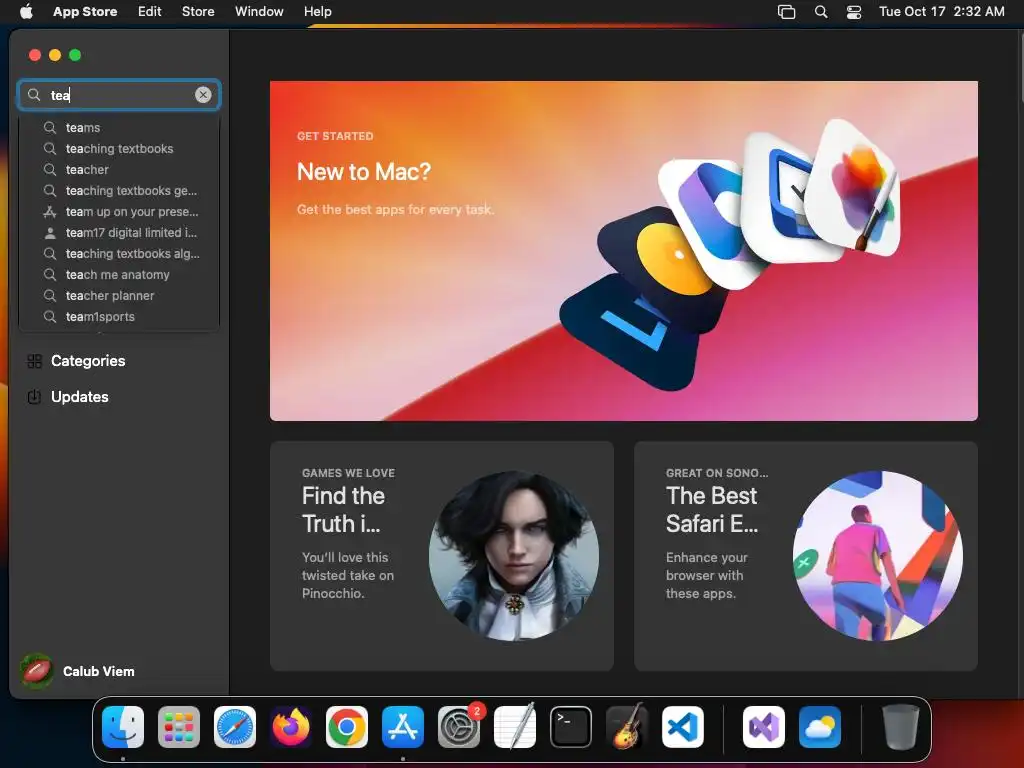Click the person icon beside 'team17 digital limited'

click(50, 232)
